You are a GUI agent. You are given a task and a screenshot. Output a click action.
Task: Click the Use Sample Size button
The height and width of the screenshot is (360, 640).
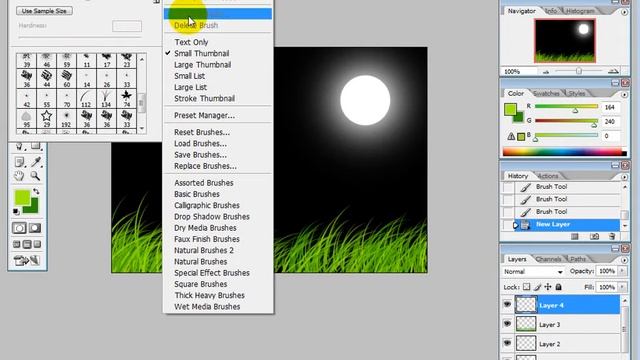44,11
